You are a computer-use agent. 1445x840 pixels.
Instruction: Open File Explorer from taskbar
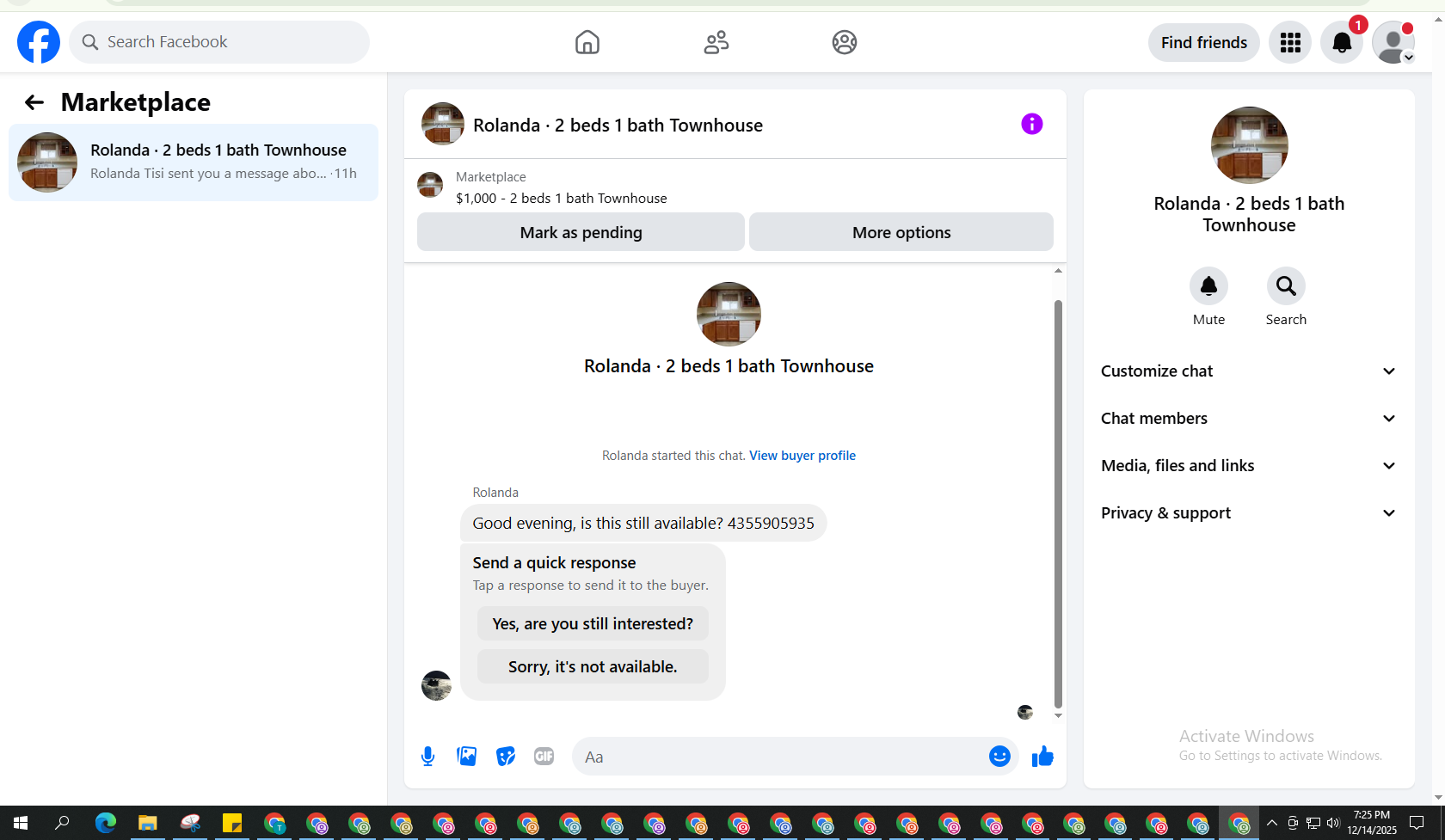[x=147, y=824]
